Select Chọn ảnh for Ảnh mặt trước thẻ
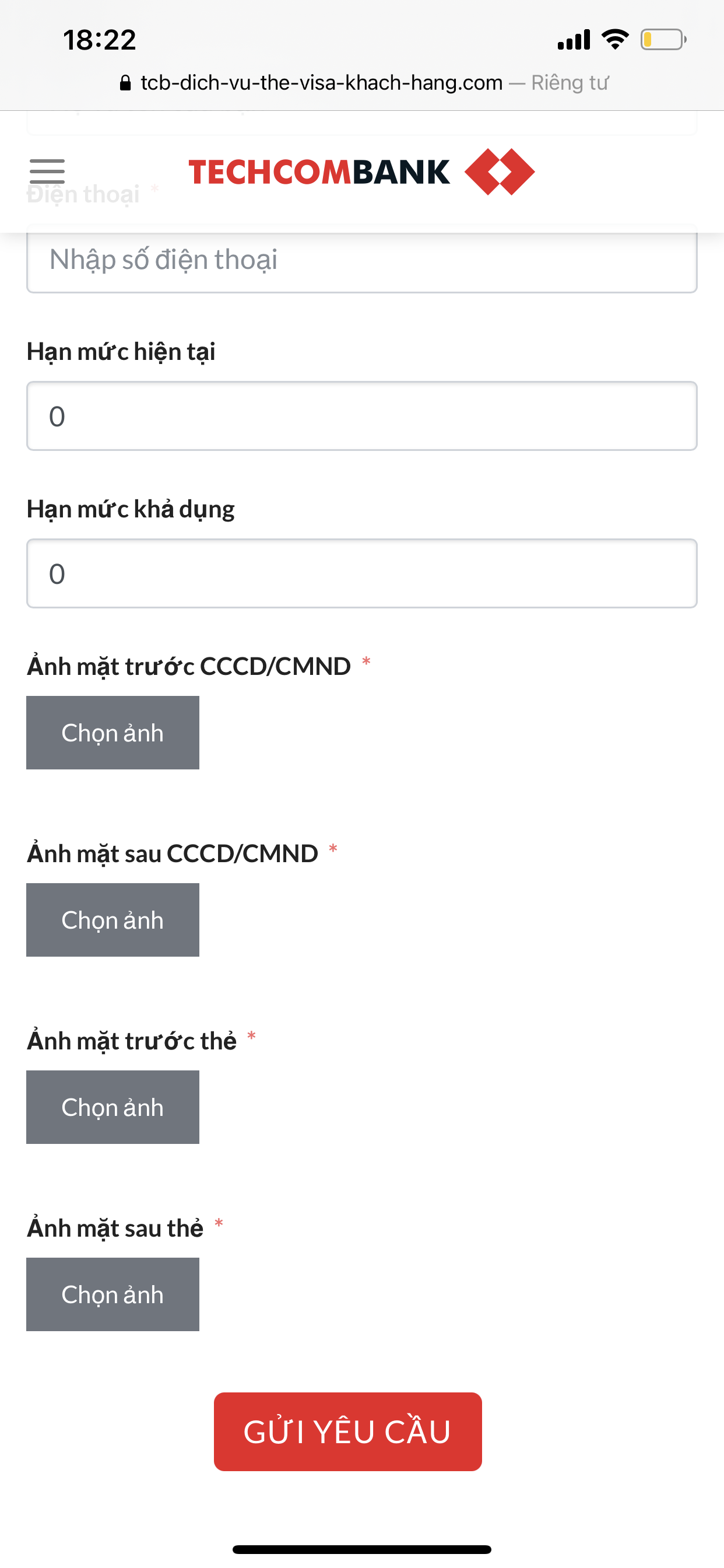The width and height of the screenshot is (724, 1568). [x=113, y=1107]
